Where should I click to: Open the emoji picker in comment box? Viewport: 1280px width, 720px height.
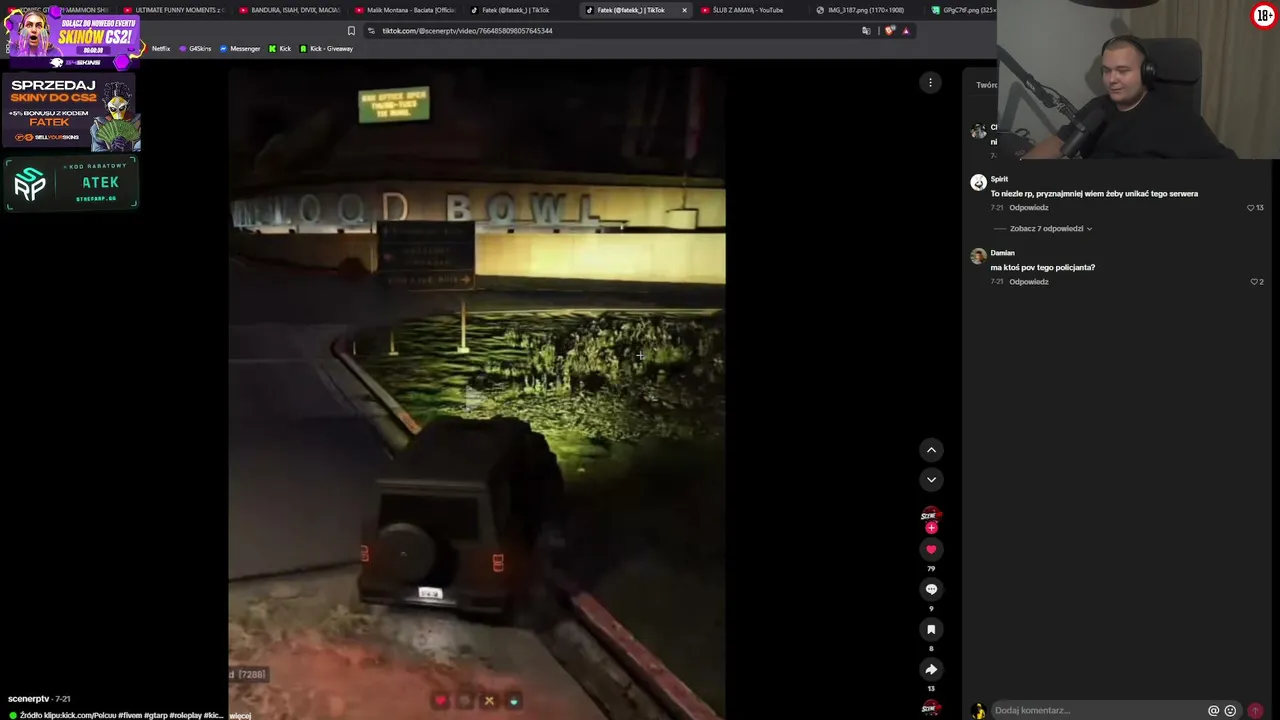click(1230, 711)
